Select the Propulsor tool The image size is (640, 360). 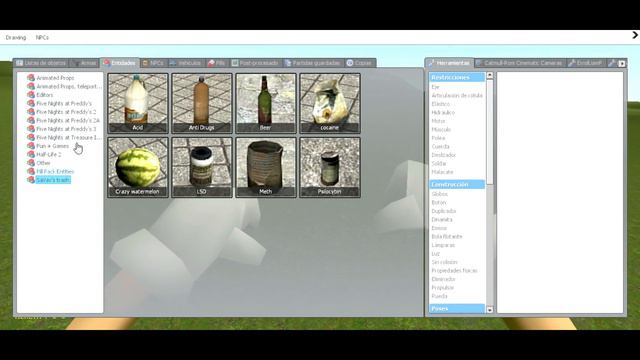[442, 287]
